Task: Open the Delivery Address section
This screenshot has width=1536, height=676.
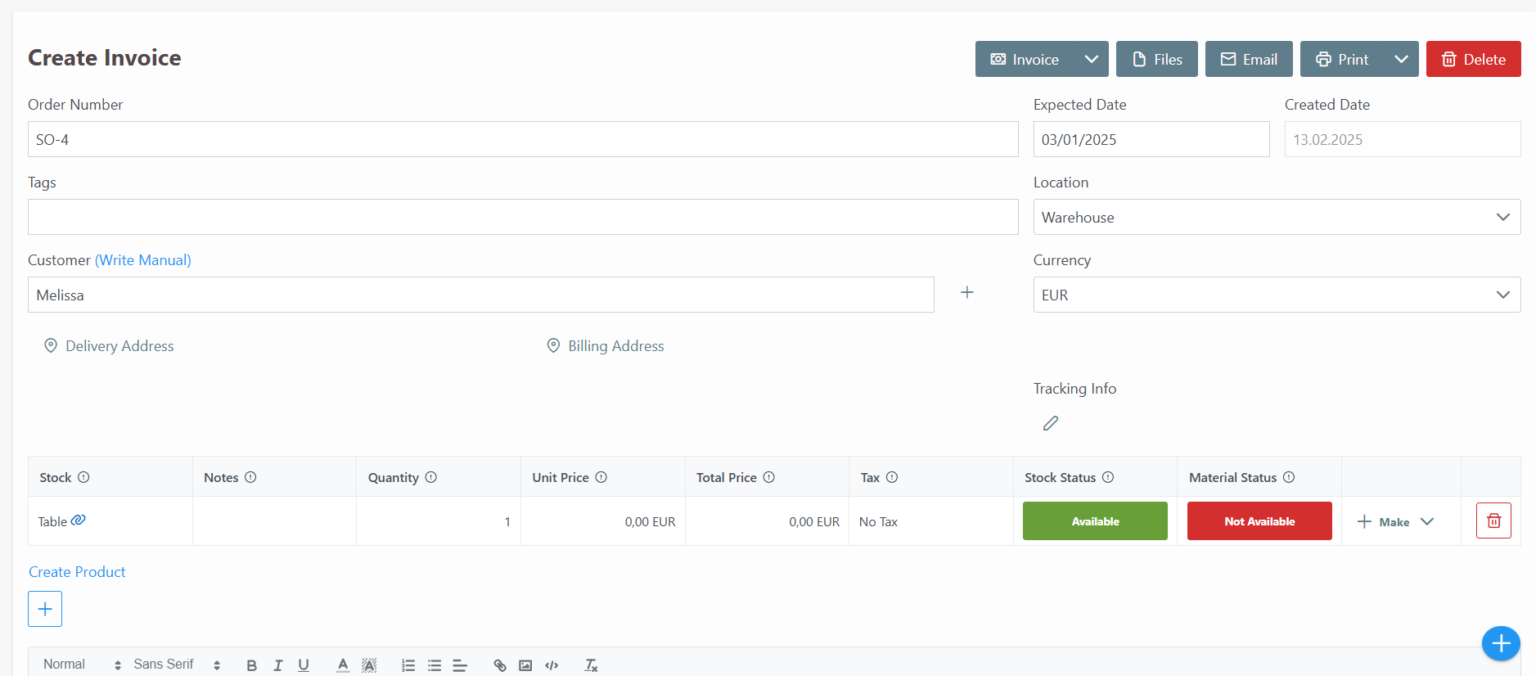Action: coord(108,345)
